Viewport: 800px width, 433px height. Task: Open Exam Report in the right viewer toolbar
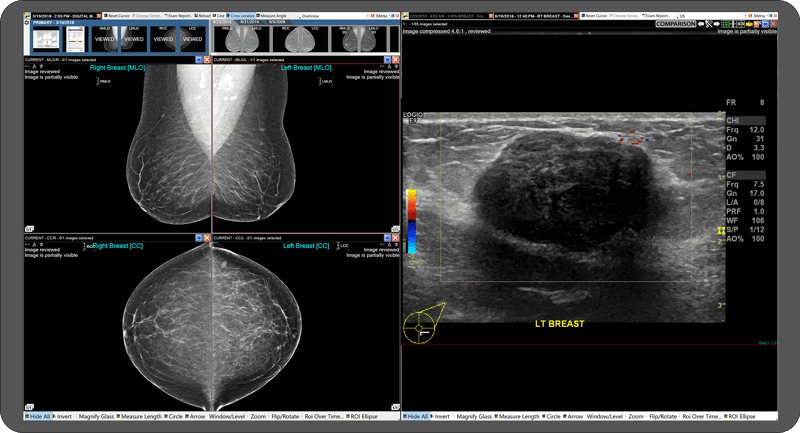click(658, 16)
